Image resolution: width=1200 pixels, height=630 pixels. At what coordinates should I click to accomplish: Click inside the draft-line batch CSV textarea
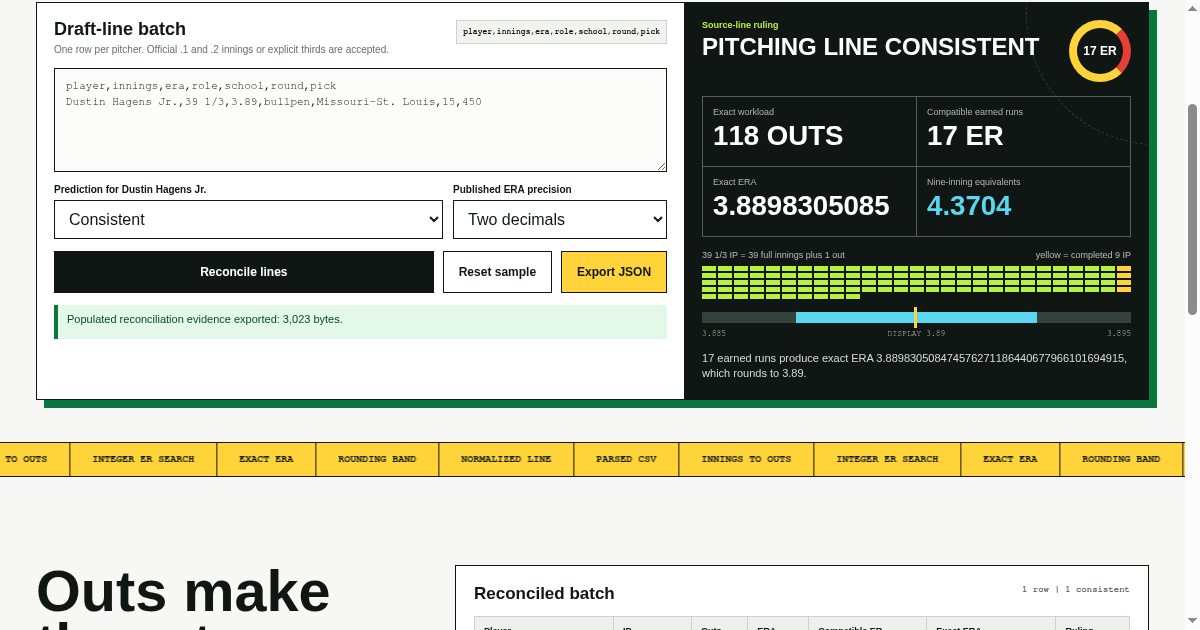click(x=360, y=120)
